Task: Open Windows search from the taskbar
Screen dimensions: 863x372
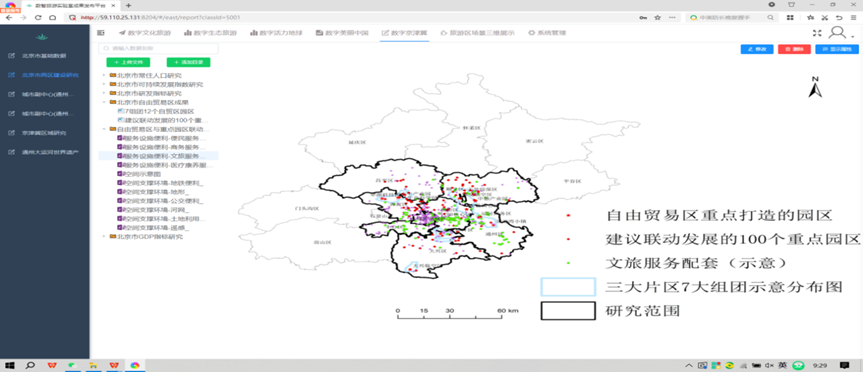Action: (x=30, y=365)
